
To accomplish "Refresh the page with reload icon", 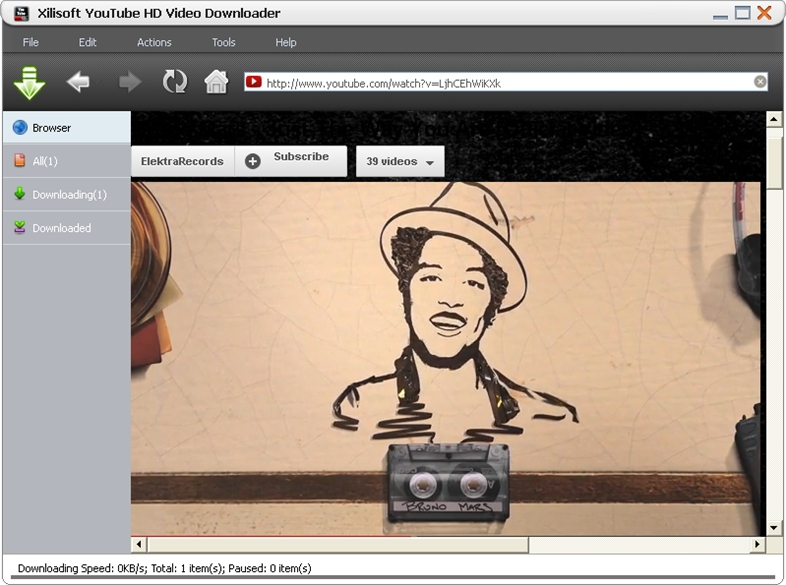I will coord(175,82).
